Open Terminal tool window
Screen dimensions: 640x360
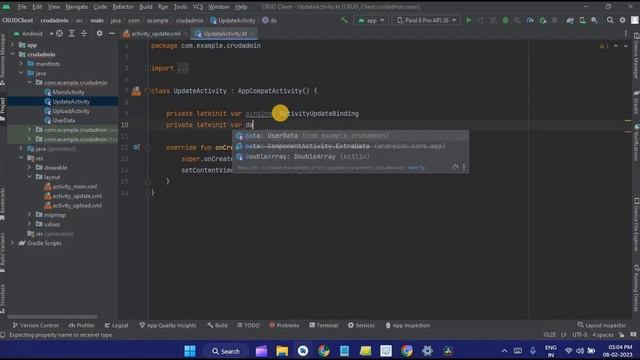point(324,325)
